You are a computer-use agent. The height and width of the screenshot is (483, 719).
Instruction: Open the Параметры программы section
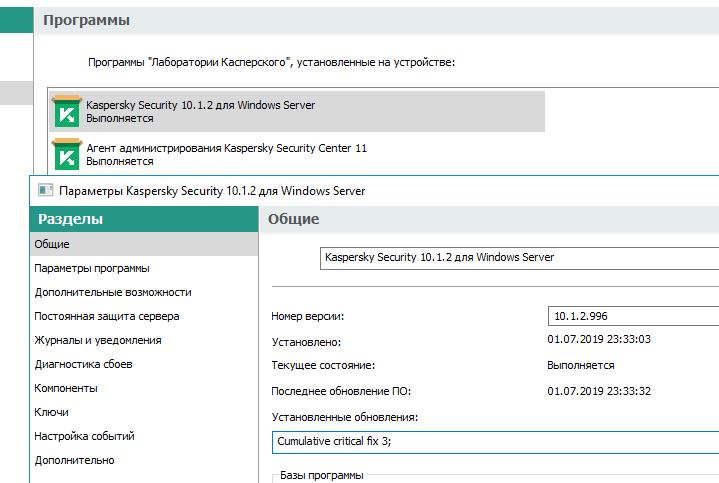(x=92, y=268)
